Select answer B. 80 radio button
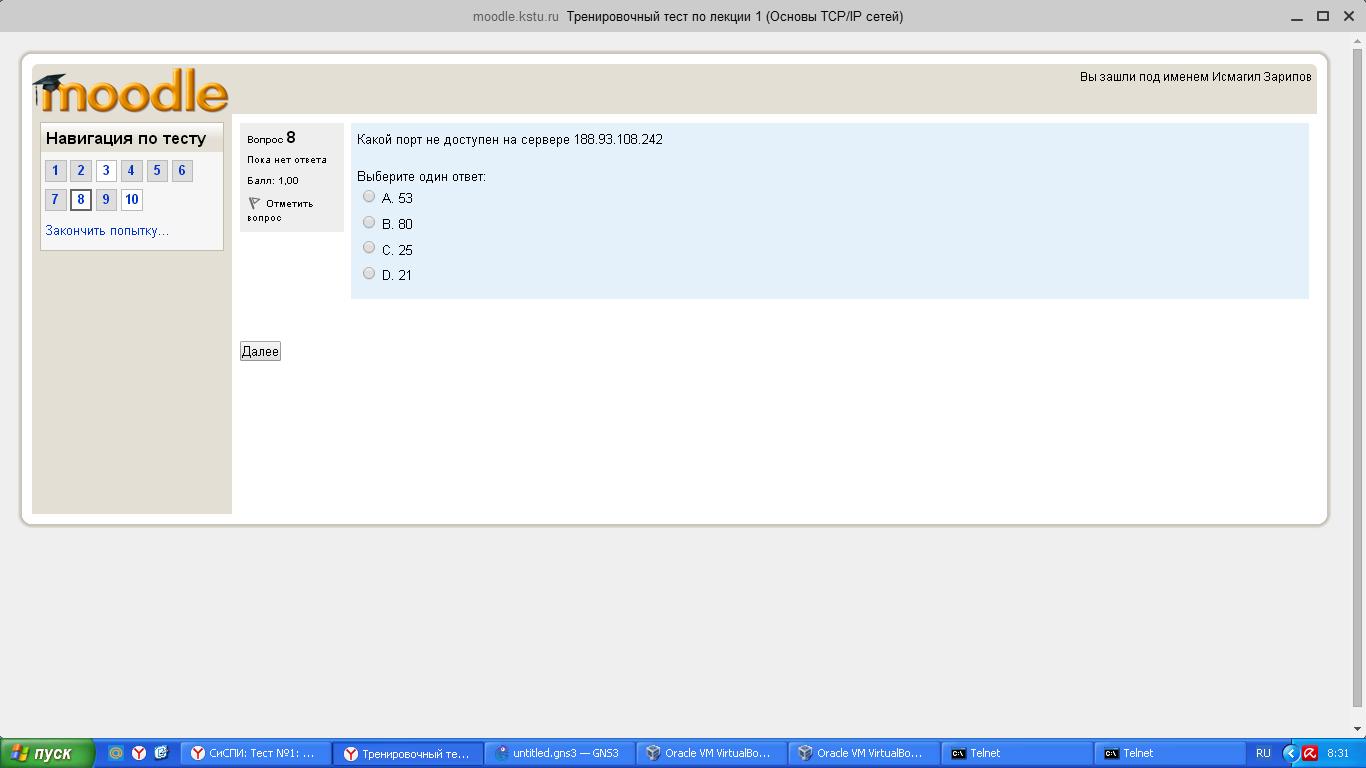Screen dimensions: 1366x768 tap(369, 223)
